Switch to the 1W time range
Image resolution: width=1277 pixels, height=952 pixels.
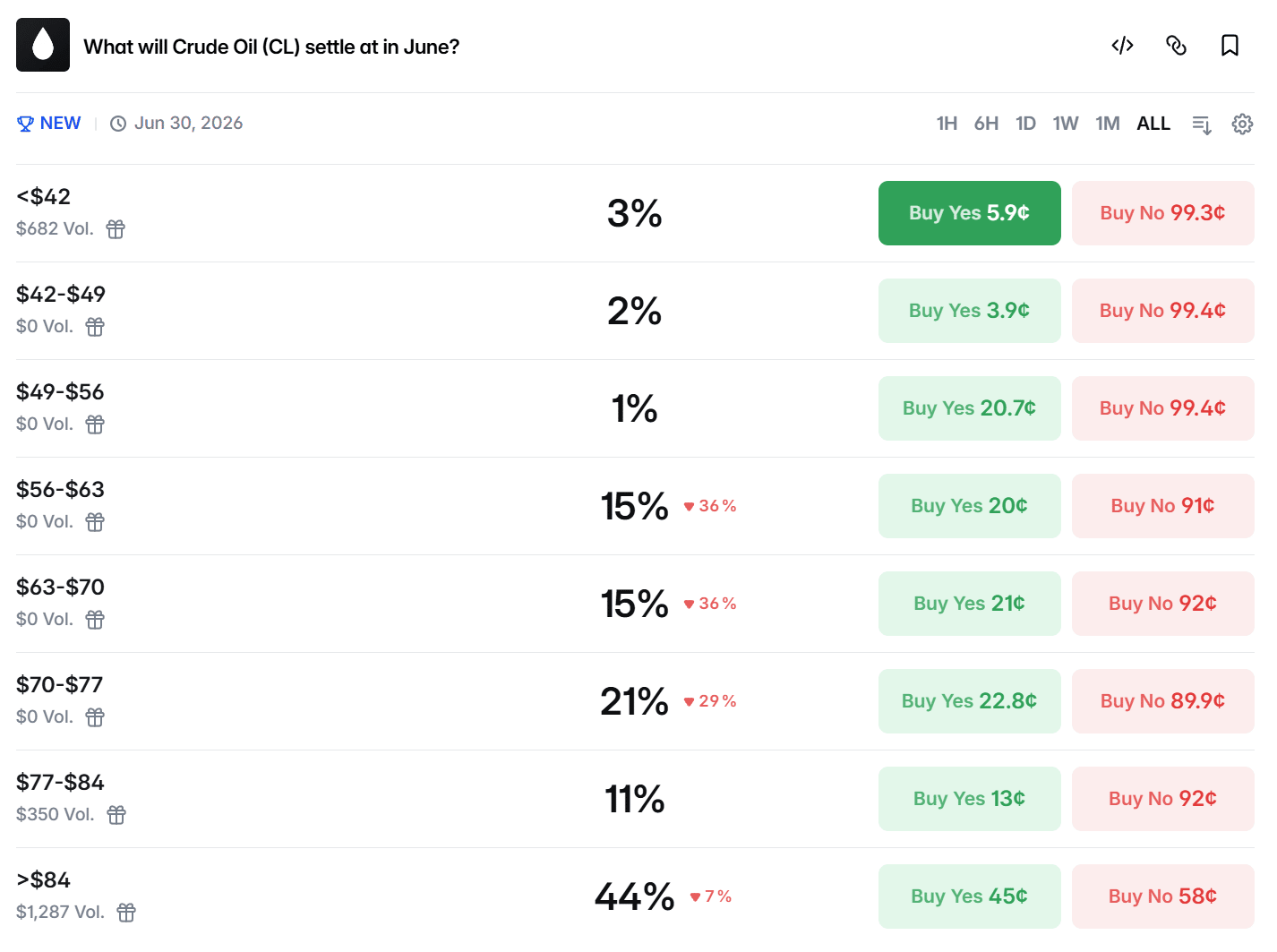pyautogui.click(x=1065, y=124)
